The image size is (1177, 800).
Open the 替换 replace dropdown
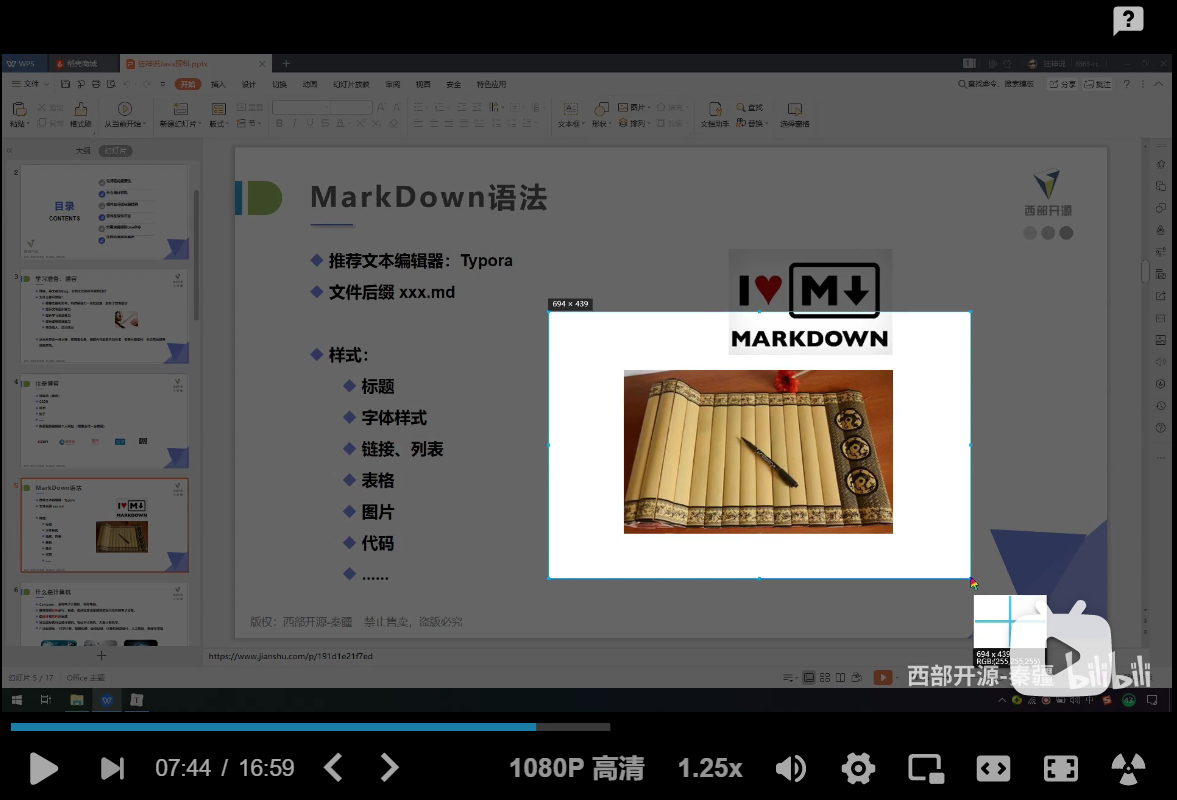coord(751,123)
